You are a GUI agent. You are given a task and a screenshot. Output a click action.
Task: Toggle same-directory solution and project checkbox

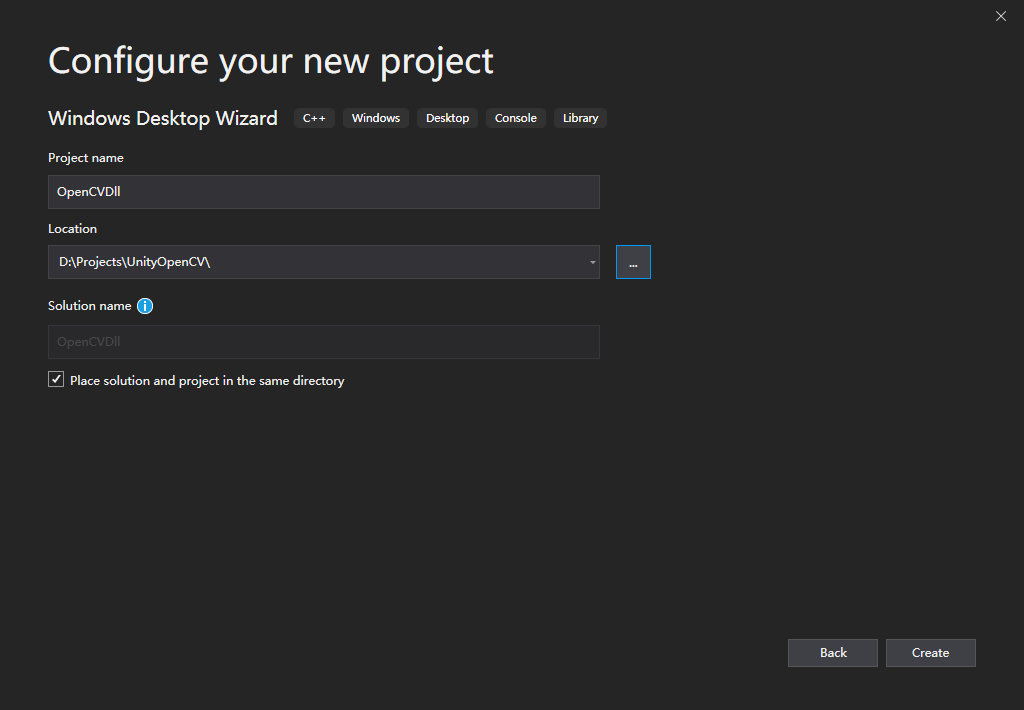(x=56, y=380)
